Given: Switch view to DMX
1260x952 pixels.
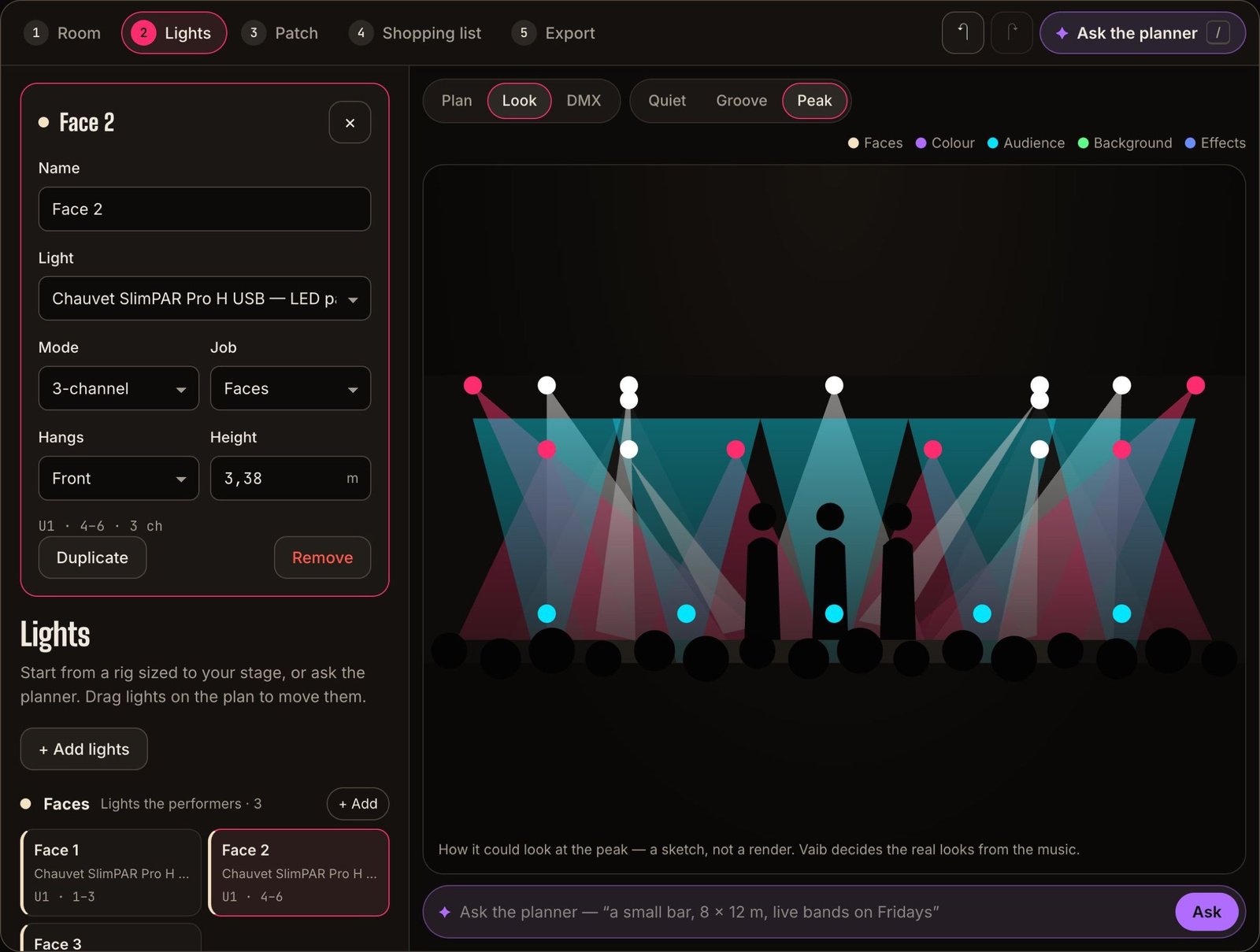Looking at the screenshot, I should 584,101.
